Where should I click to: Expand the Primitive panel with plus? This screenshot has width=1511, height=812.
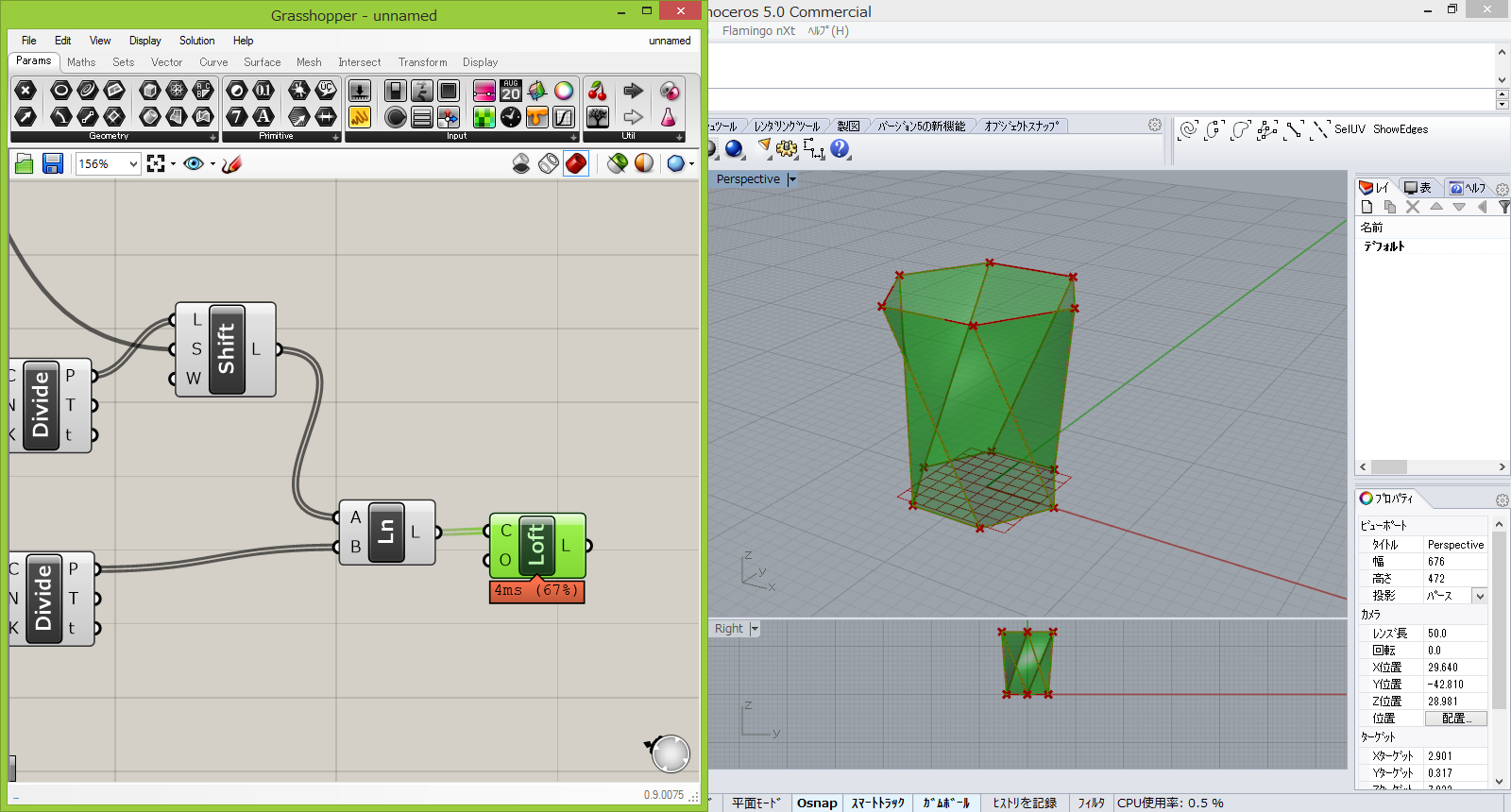coord(335,137)
